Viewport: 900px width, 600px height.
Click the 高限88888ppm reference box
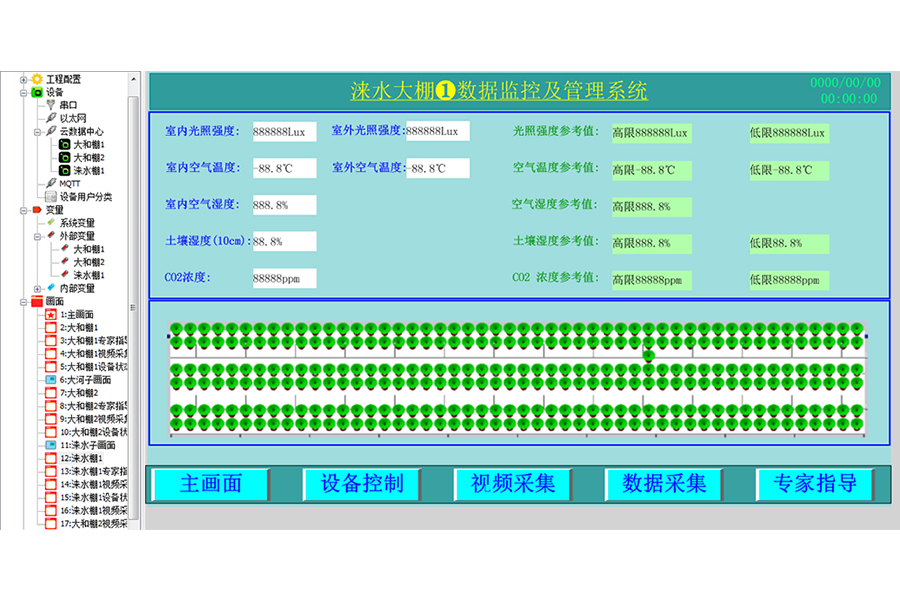[x=651, y=280]
